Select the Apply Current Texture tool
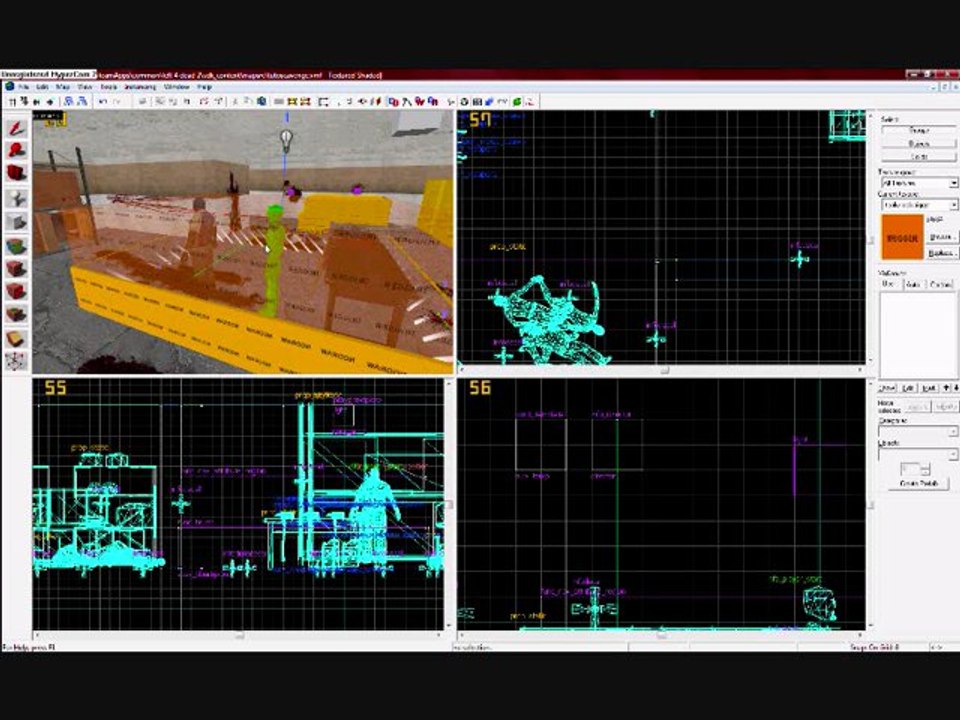 pos(16,269)
